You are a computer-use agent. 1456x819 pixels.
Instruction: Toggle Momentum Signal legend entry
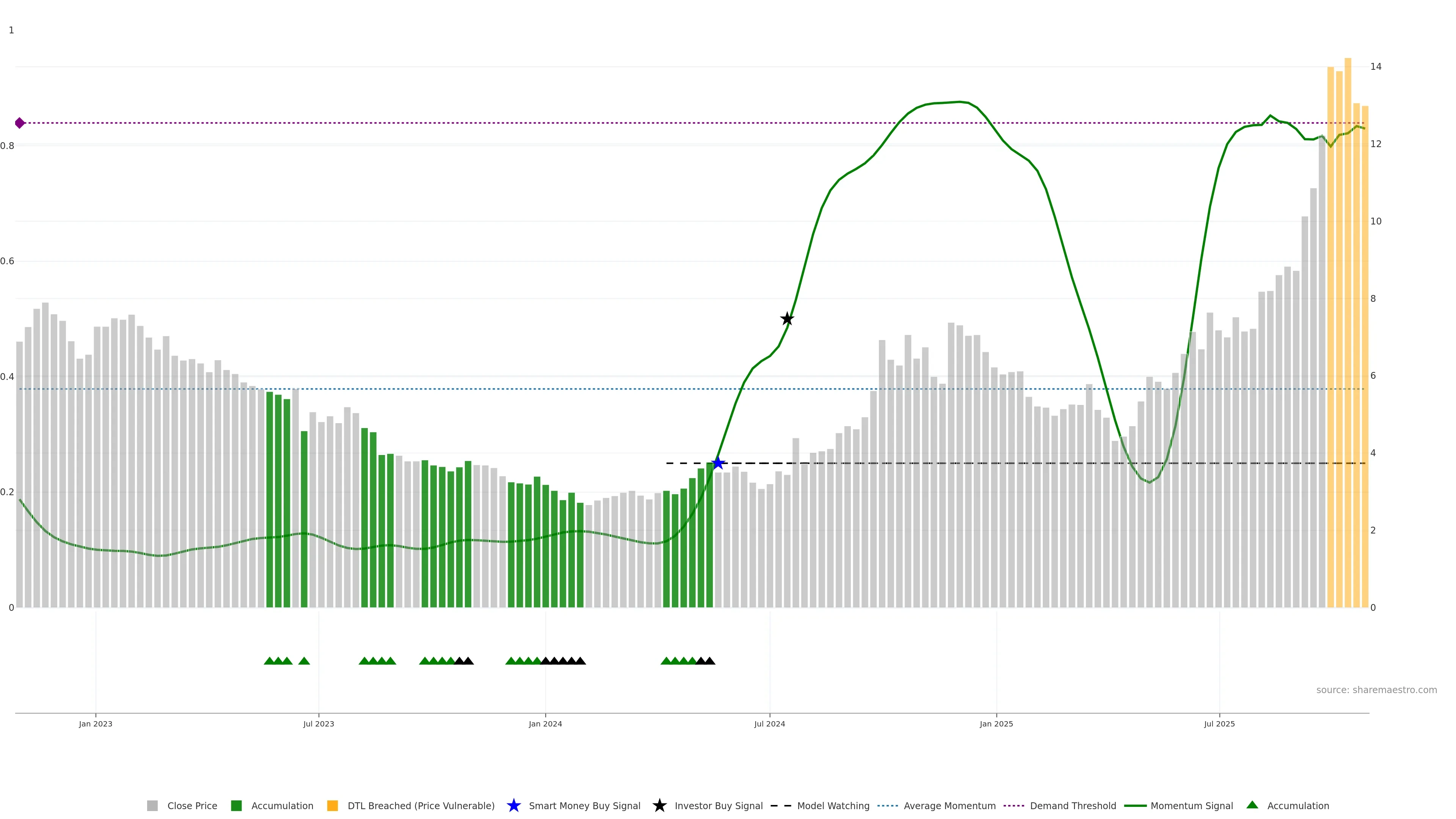pyautogui.click(x=1191, y=806)
